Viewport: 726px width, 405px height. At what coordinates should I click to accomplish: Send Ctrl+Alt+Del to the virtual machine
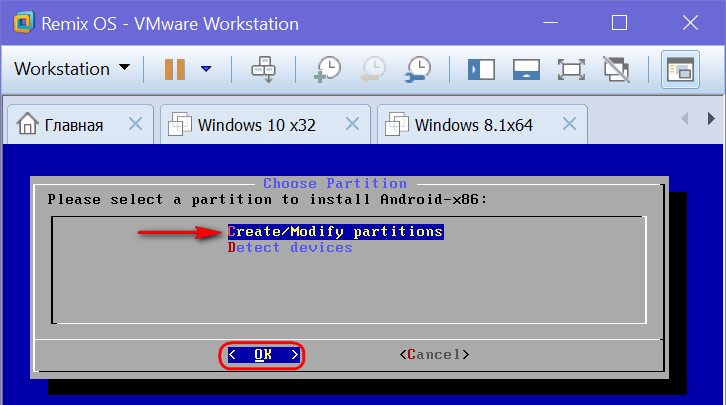(x=263, y=69)
